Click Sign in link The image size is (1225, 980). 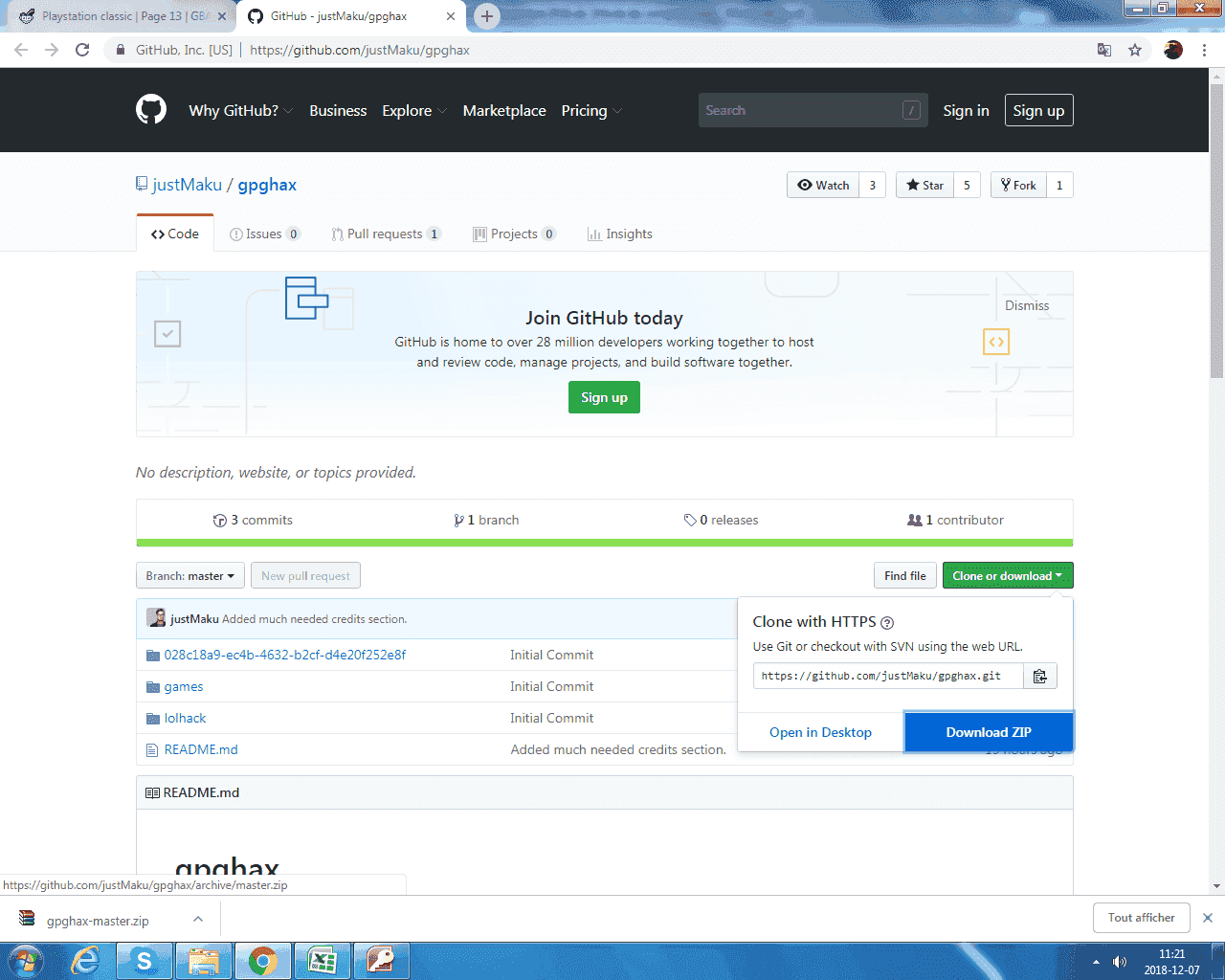click(966, 111)
